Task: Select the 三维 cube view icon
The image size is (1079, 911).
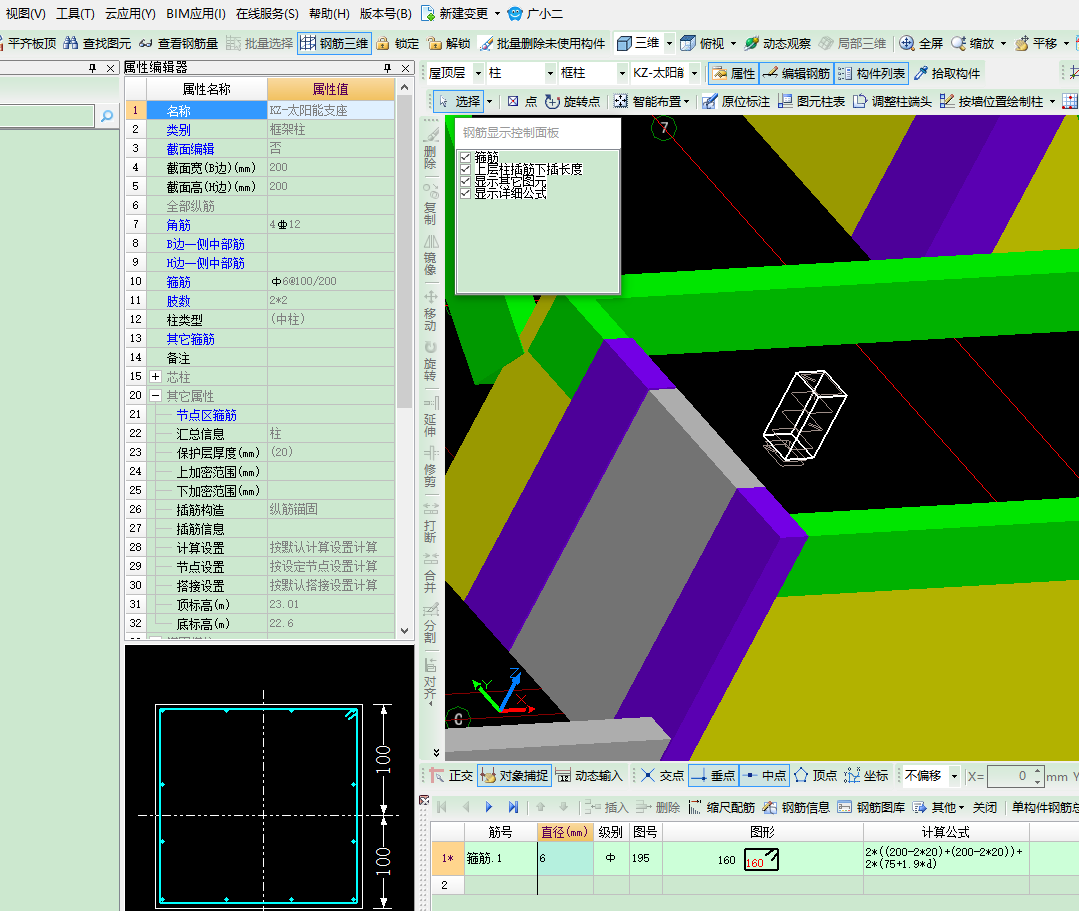Action: (624, 43)
